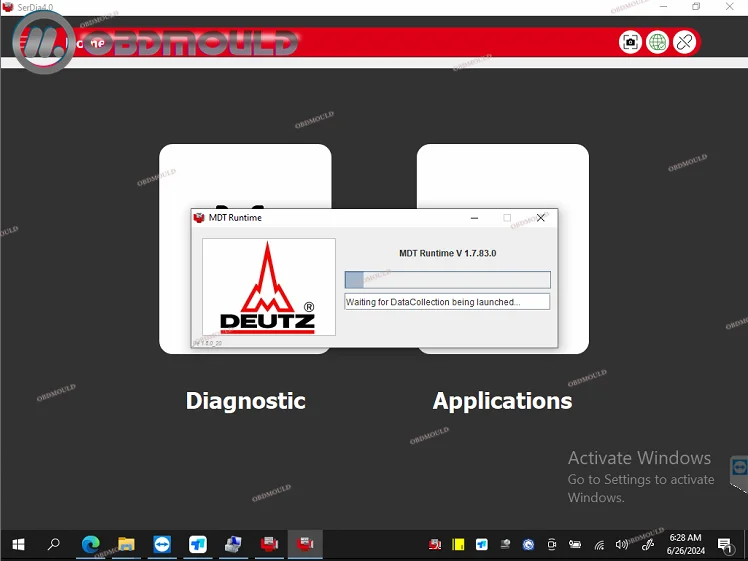
Task: Click the 'Waiting for DataCollection' status field
Action: click(x=447, y=301)
